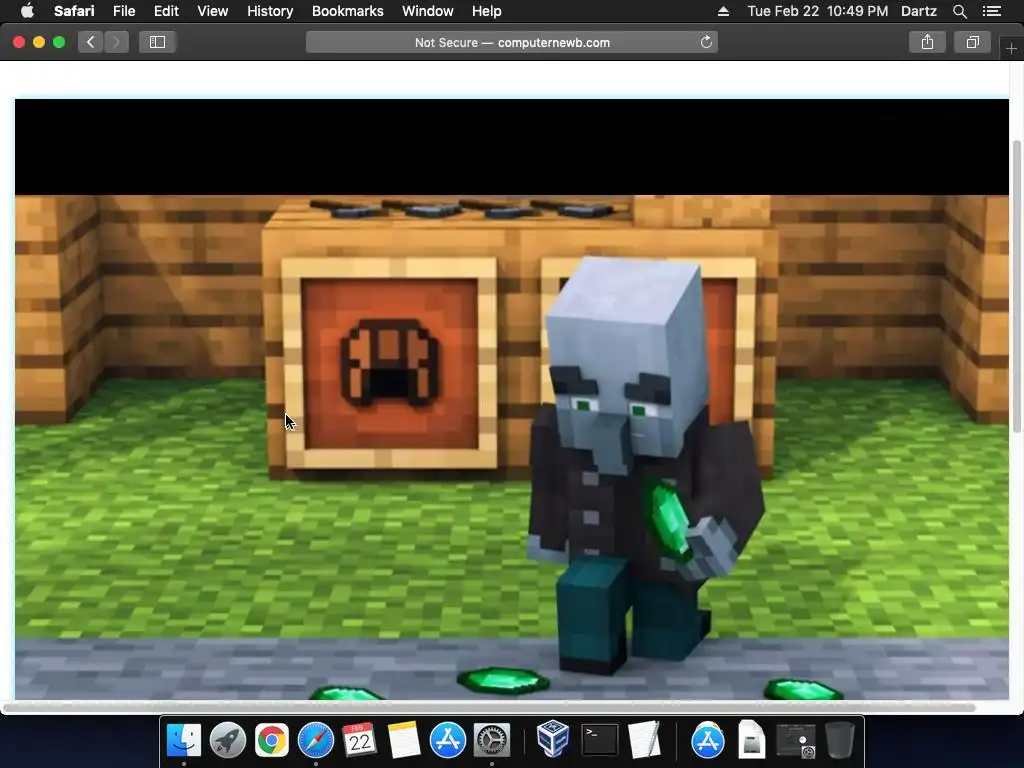Open the Share sheet button
Viewport: 1024px width, 768px height.
coord(927,42)
